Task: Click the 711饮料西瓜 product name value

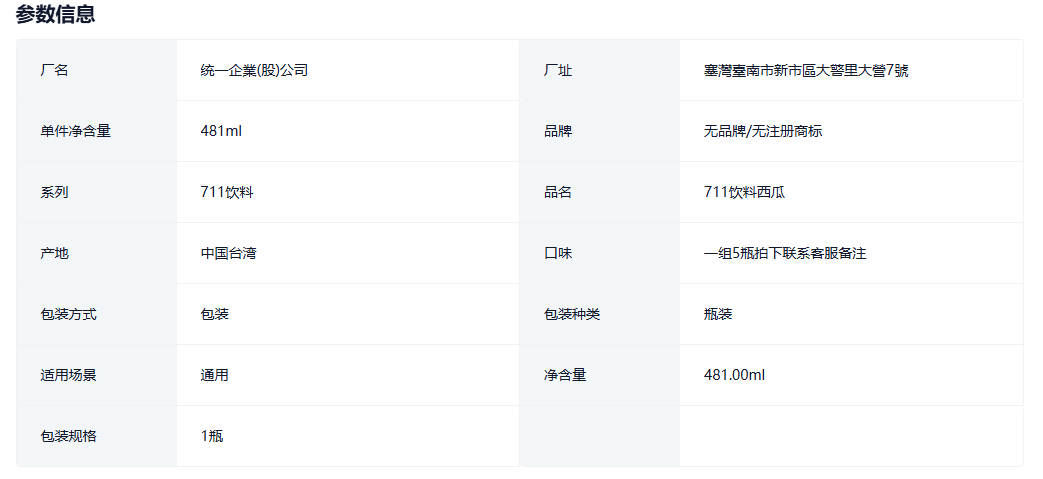Action: click(x=744, y=192)
